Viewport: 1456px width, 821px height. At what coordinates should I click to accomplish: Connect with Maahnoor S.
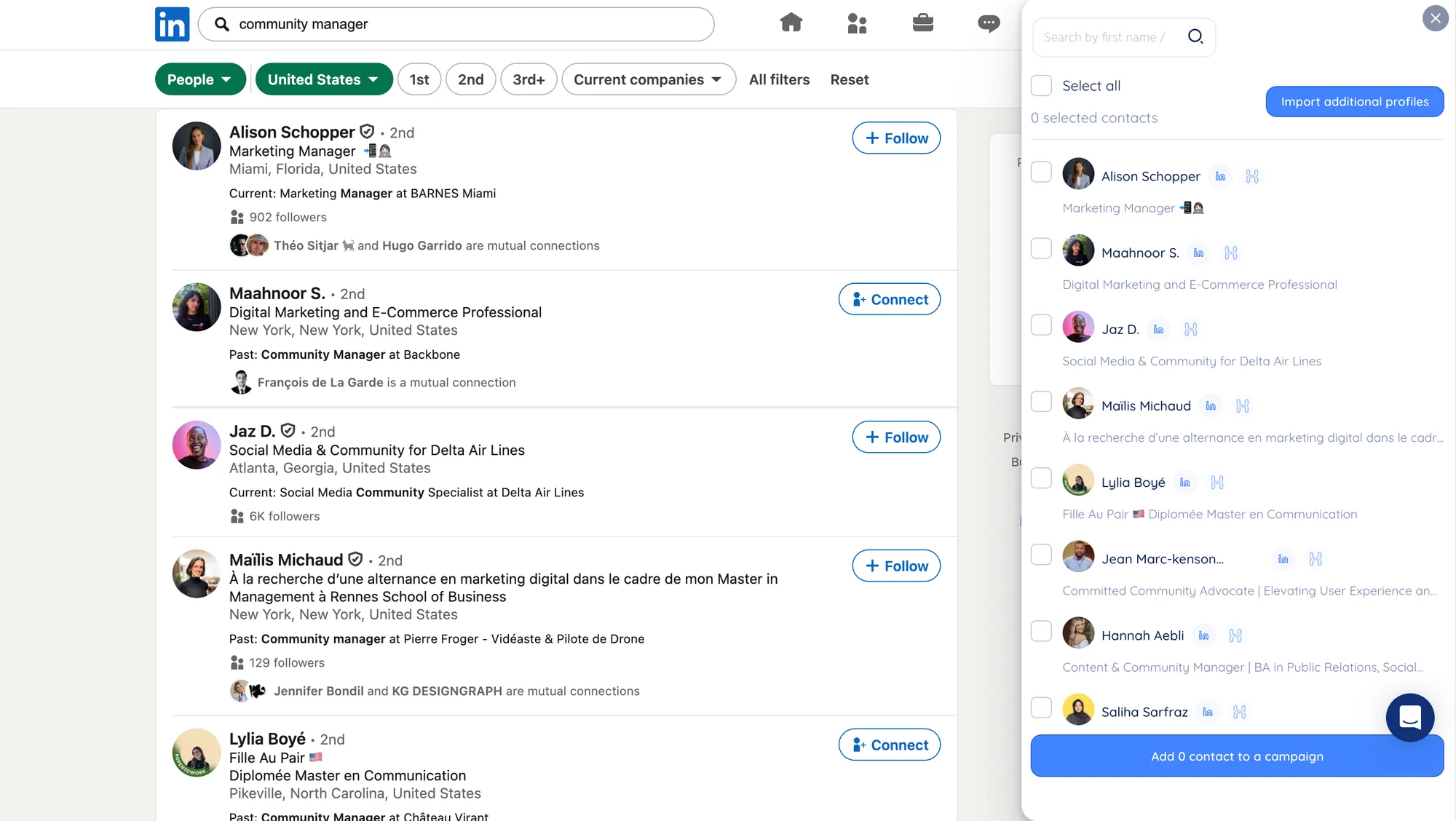890,299
